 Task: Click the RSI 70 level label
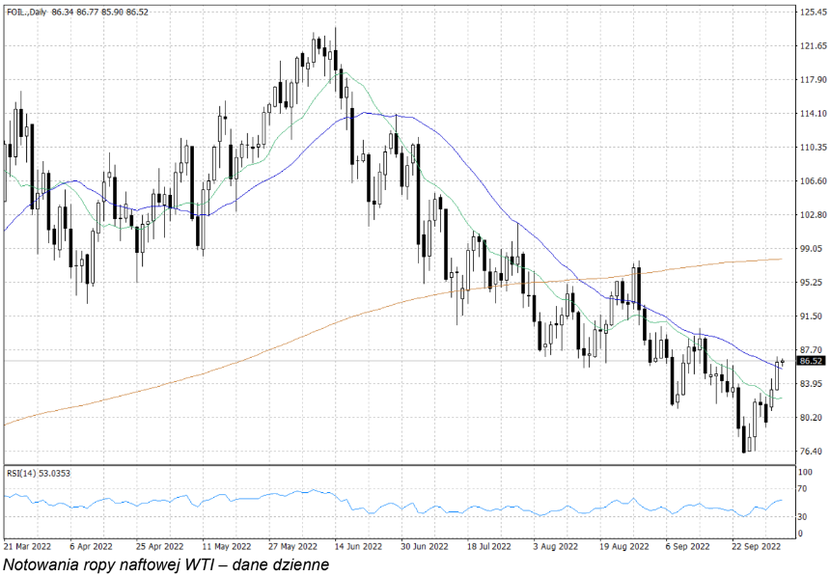point(803,487)
